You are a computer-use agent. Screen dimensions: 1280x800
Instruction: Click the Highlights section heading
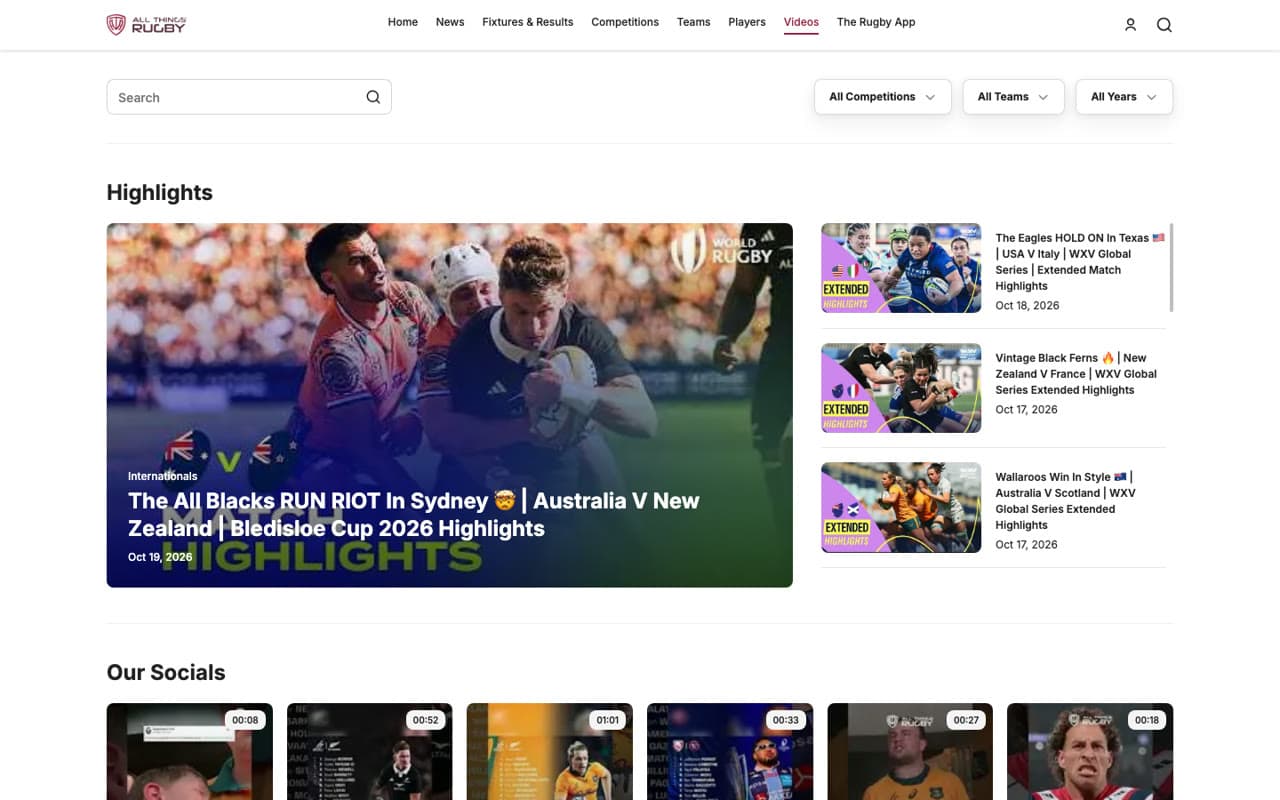click(x=160, y=192)
